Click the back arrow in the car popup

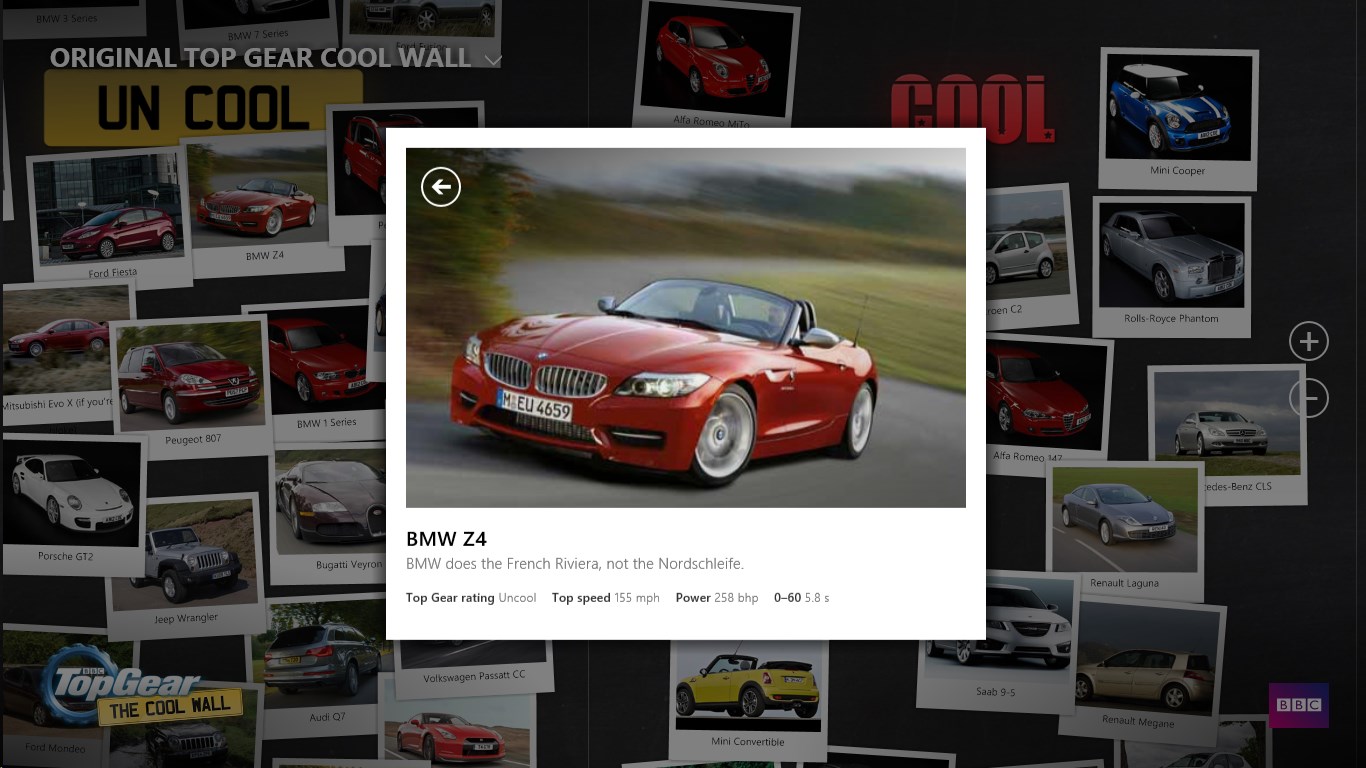[441, 186]
